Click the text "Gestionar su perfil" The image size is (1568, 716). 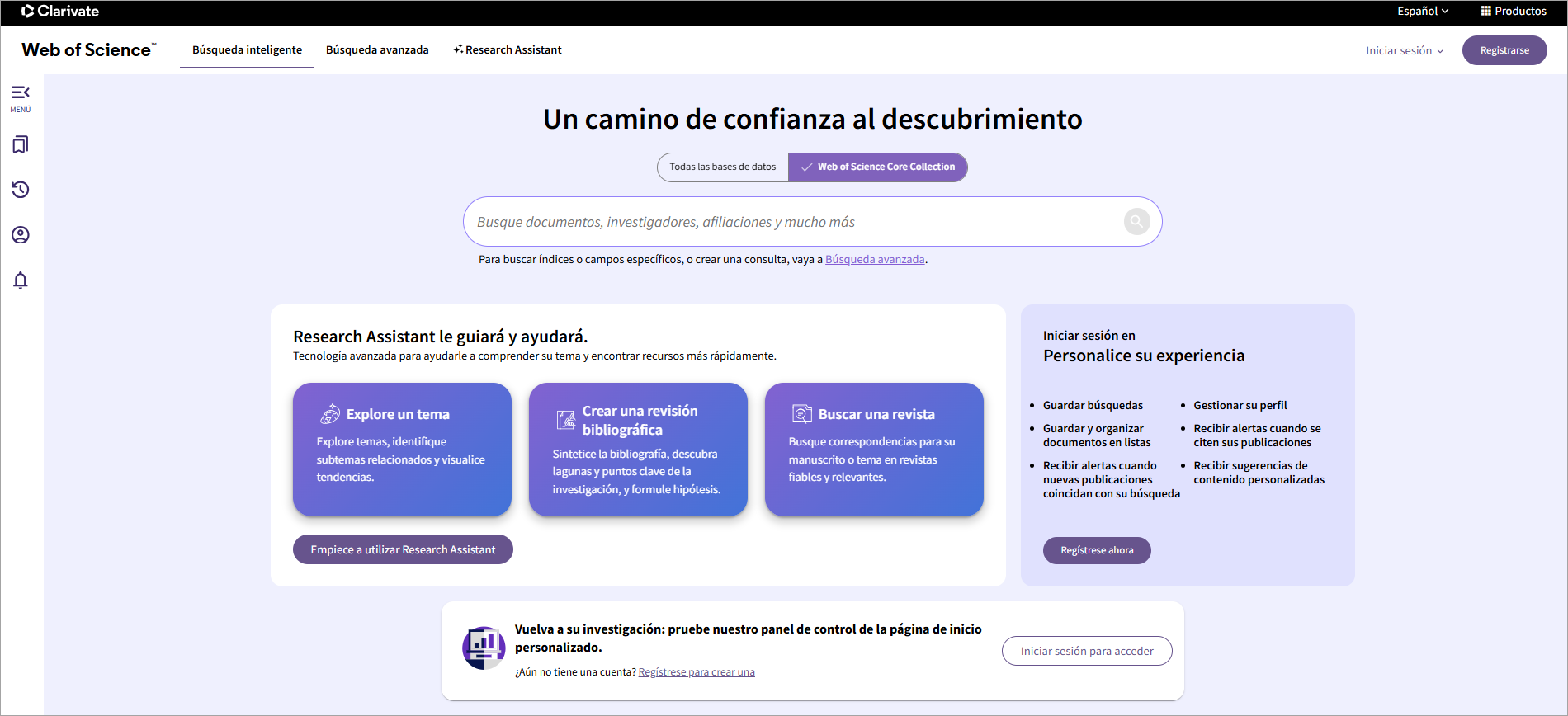click(1240, 405)
